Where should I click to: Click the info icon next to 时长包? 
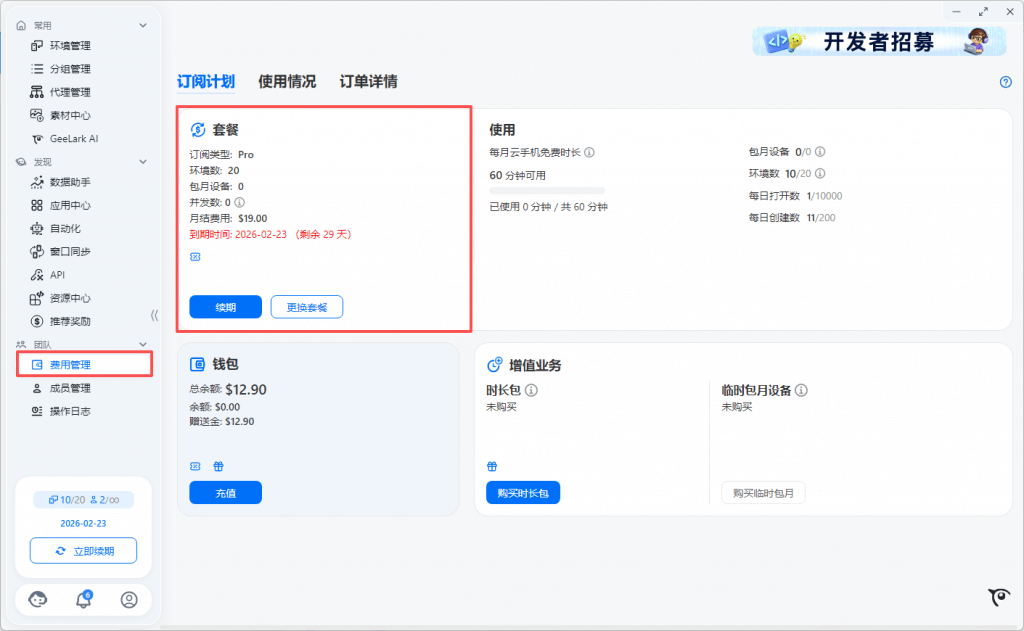(532, 390)
